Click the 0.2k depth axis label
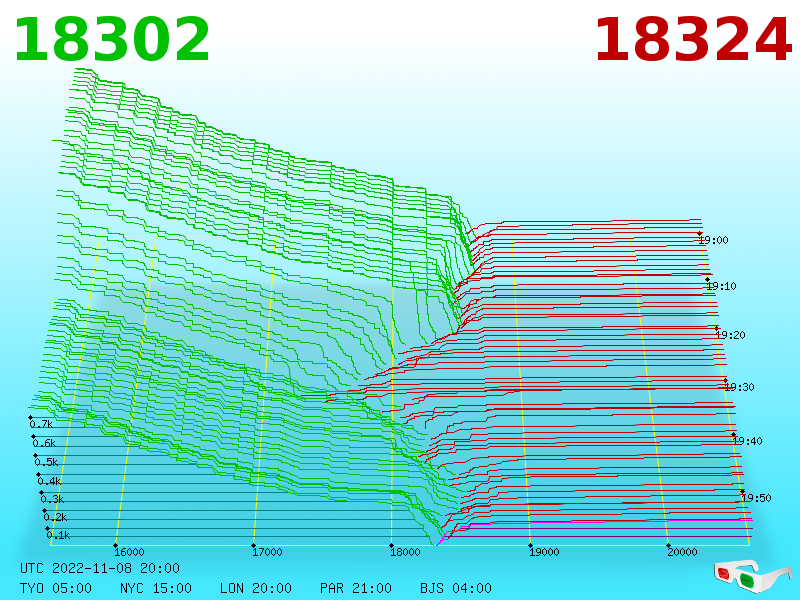This screenshot has width=800, height=600. tap(55, 517)
